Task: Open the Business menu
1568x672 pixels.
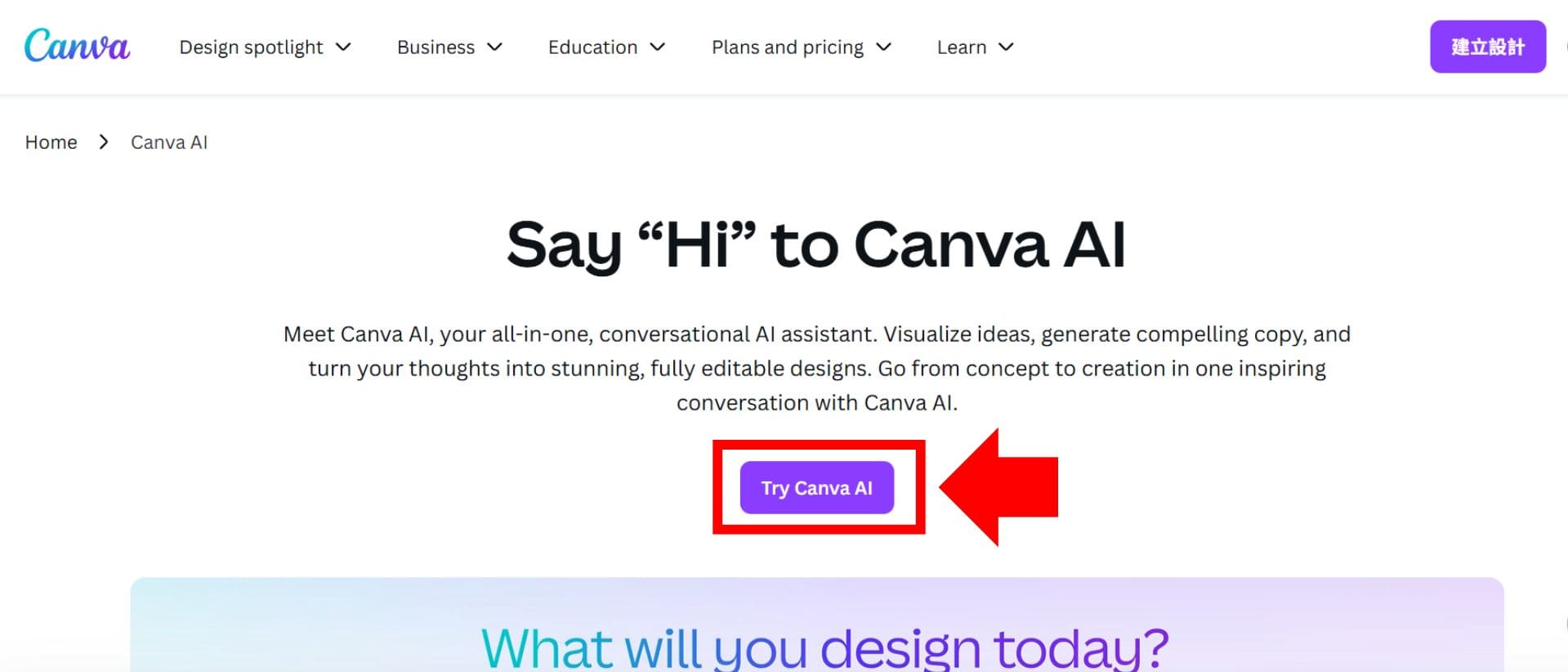Action: pos(436,47)
